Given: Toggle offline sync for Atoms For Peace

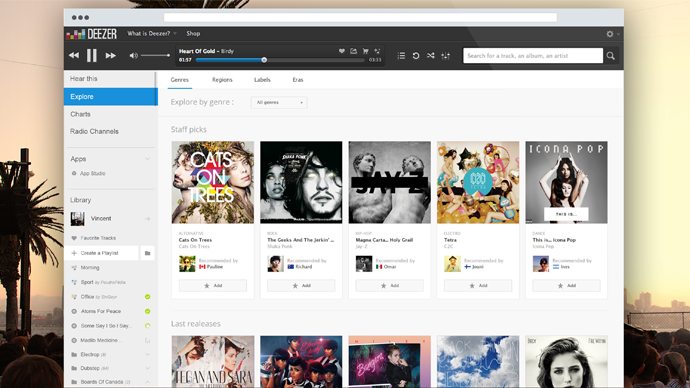Looking at the screenshot, I should click(x=147, y=311).
